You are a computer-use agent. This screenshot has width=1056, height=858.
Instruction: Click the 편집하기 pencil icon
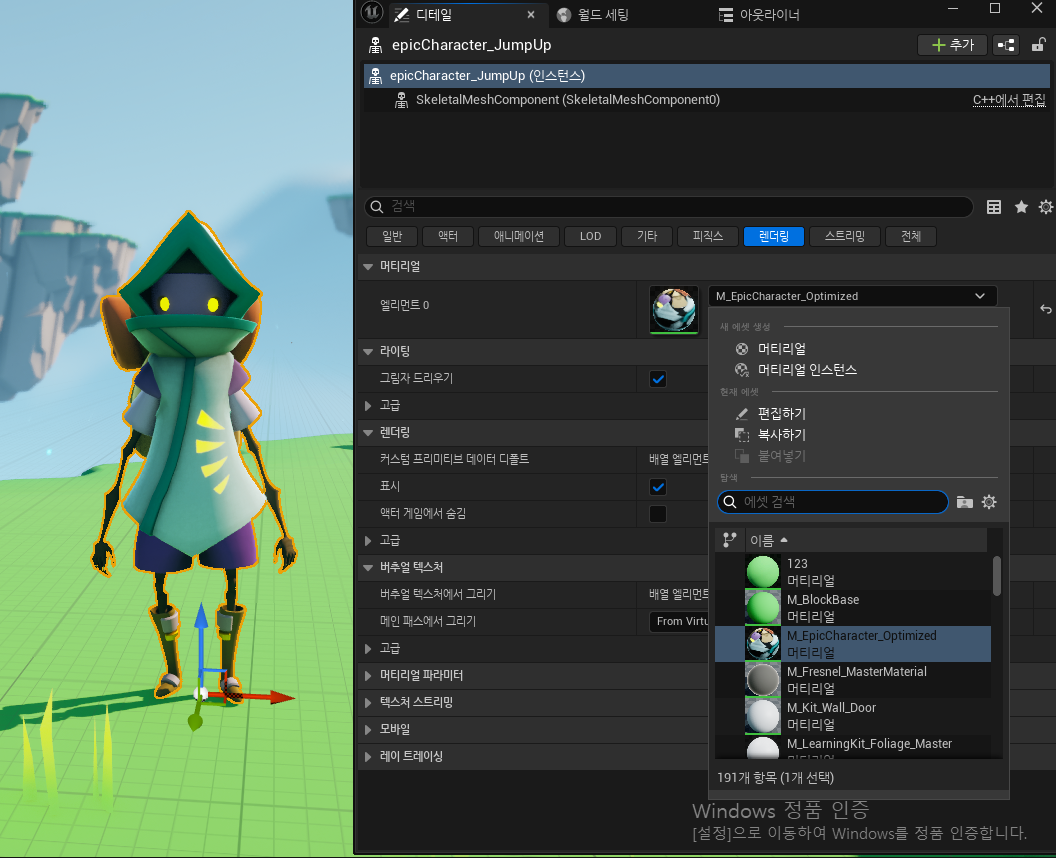pos(741,414)
